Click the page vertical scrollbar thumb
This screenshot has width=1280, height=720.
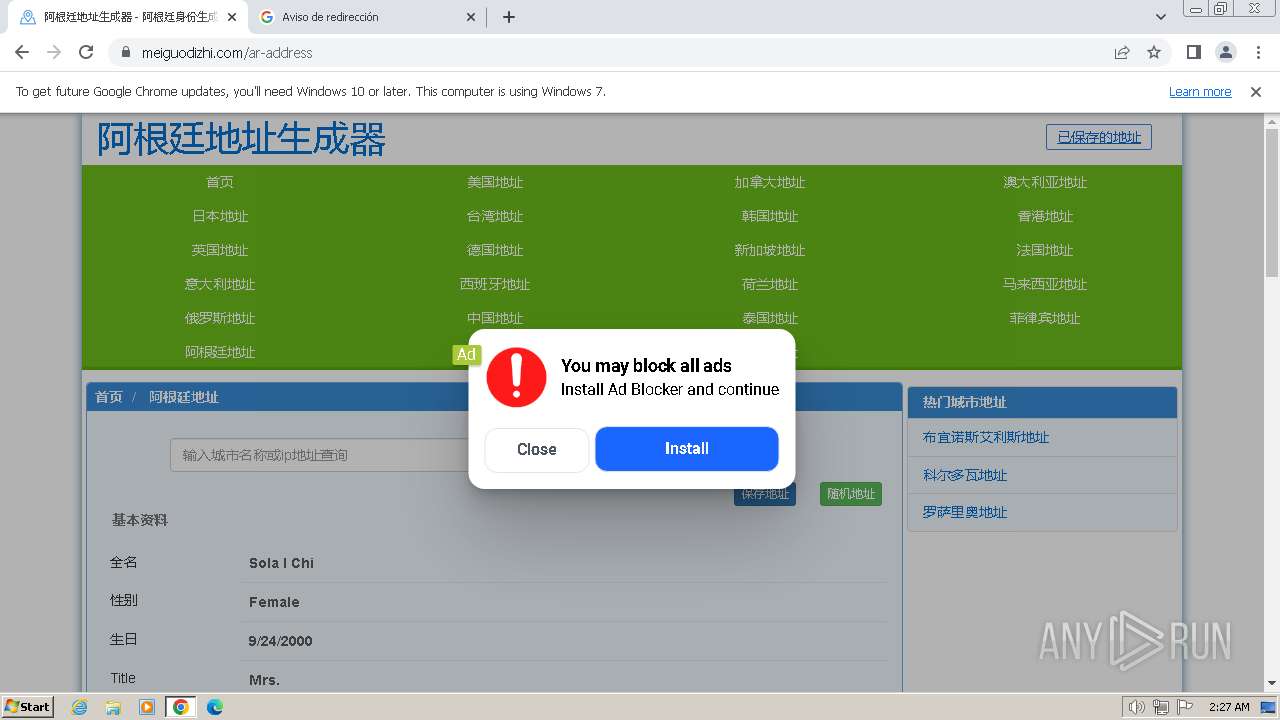point(1272,202)
